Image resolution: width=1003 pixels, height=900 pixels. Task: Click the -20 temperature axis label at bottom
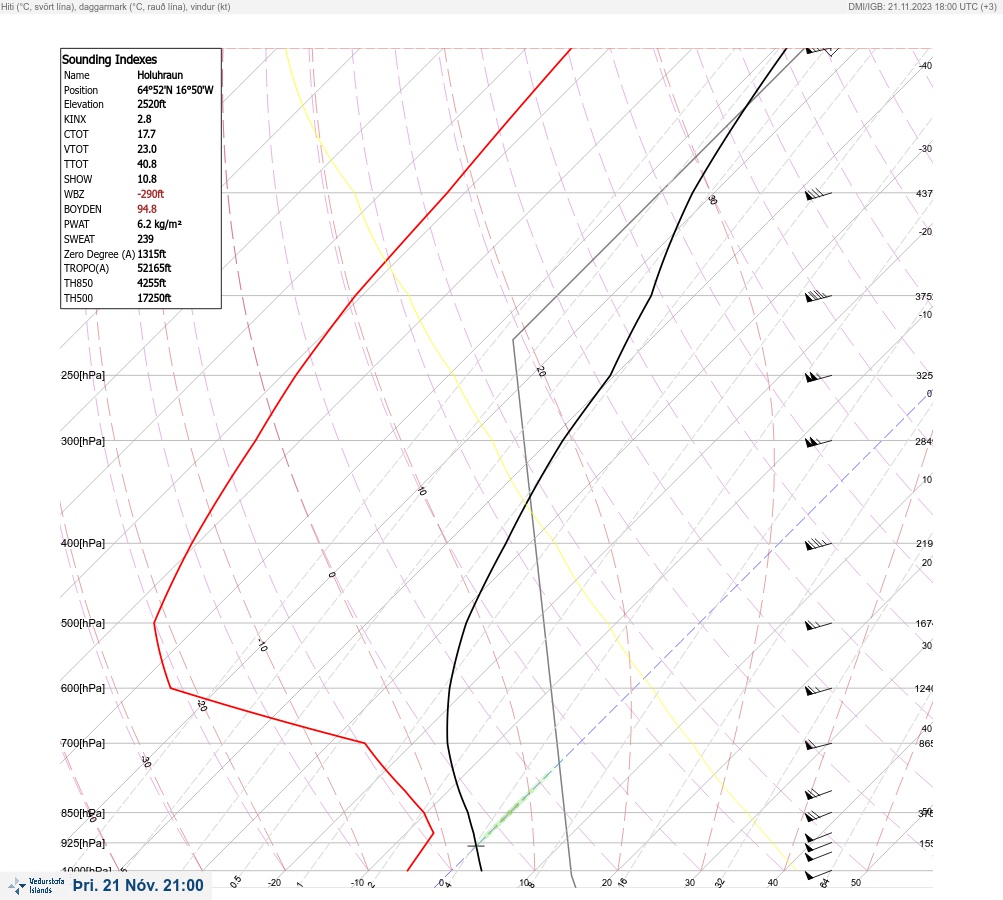pos(275,883)
